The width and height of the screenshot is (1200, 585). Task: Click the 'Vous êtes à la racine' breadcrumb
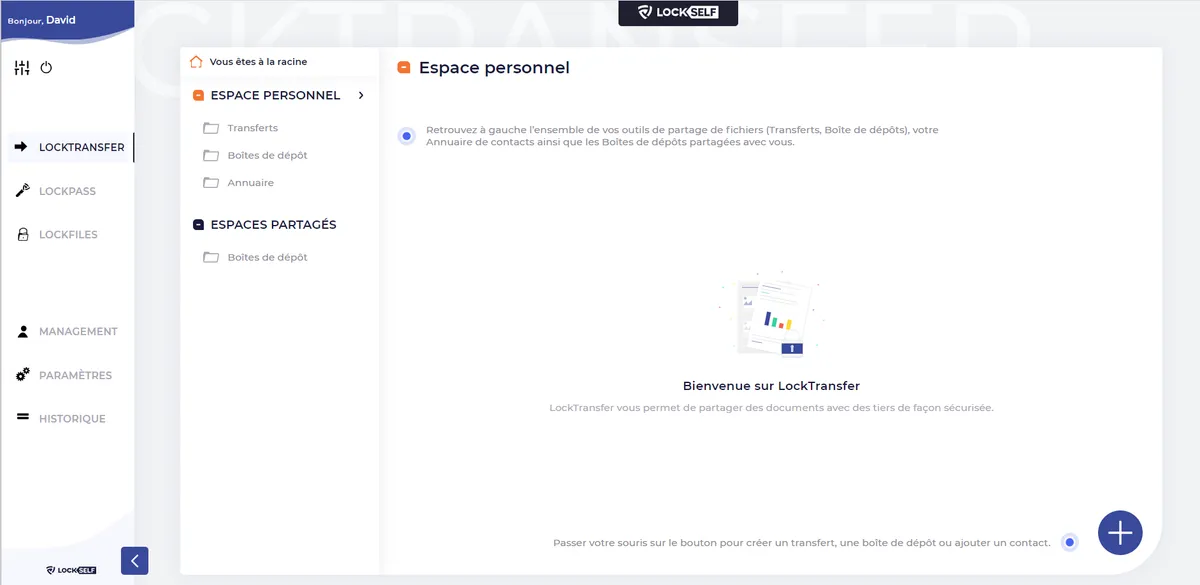click(x=258, y=62)
